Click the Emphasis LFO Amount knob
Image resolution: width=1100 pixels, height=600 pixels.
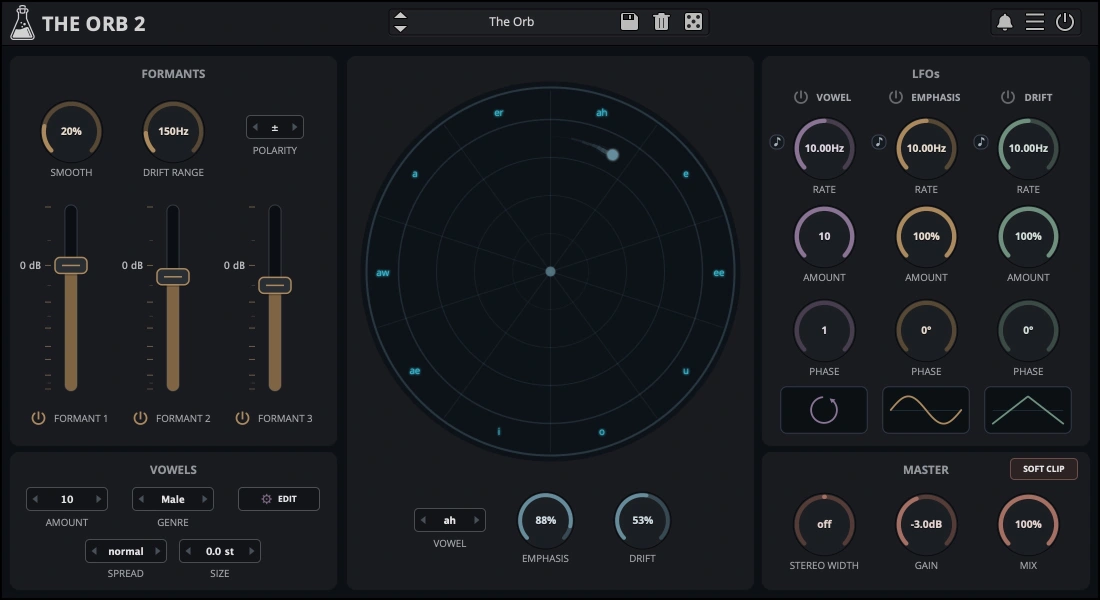click(926, 236)
